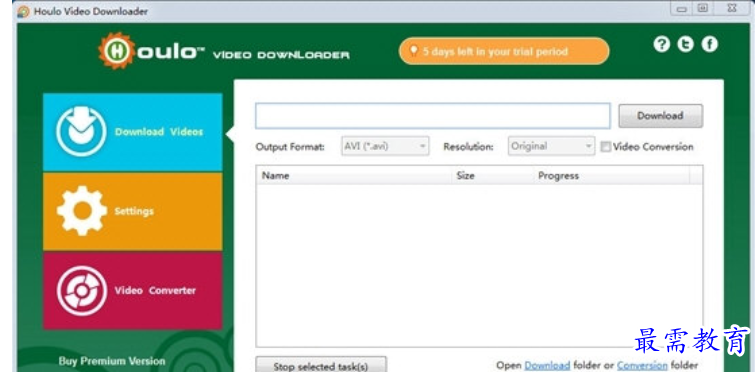Click the Houlo logo emblem
This screenshot has width=756, height=372.
click(117, 51)
